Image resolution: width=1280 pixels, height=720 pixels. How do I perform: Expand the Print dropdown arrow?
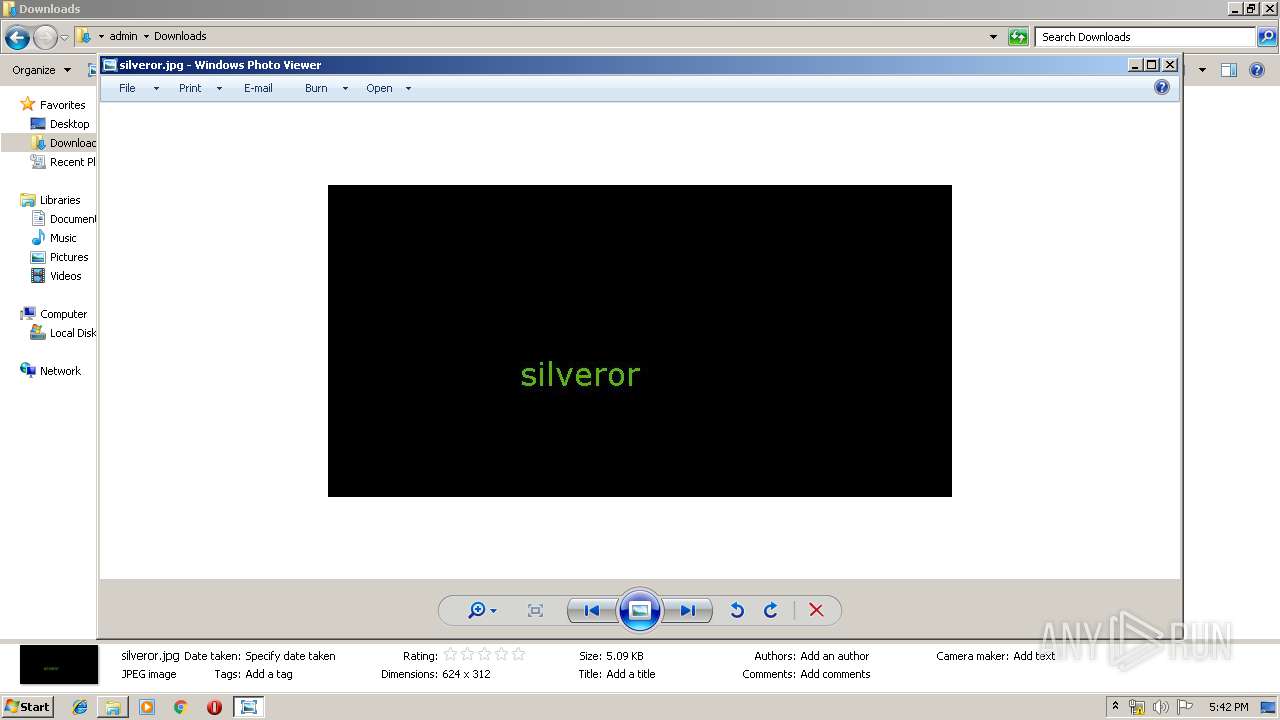pyautogui.click(x=219, y=89)
